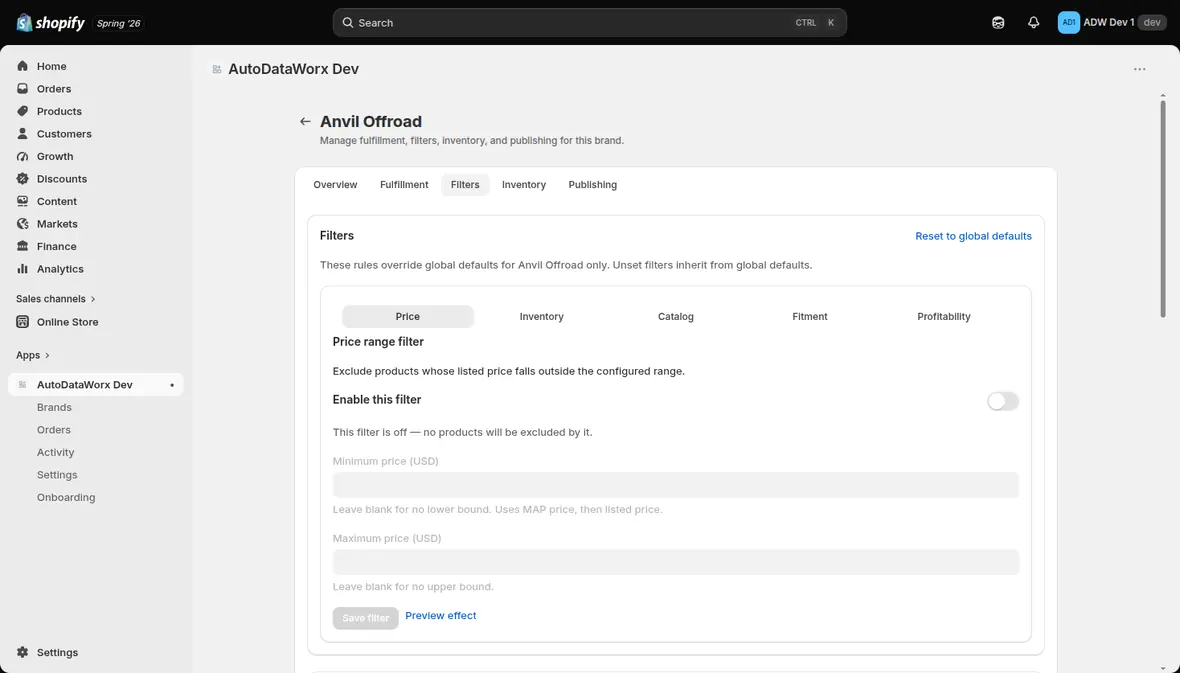Select the Discounts badge icon

[23, 179]
